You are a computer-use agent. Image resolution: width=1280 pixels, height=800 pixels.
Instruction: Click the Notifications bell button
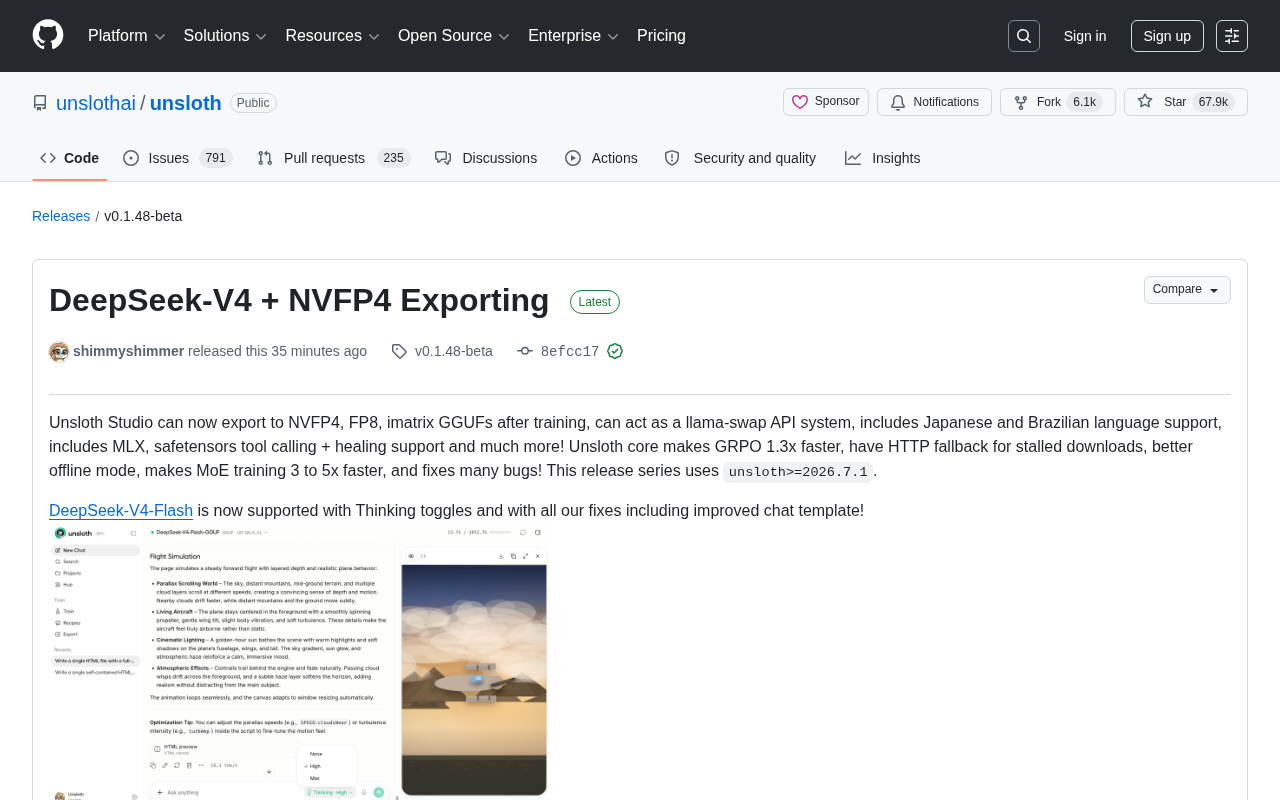pyautogui.click(x=934, y=102)
